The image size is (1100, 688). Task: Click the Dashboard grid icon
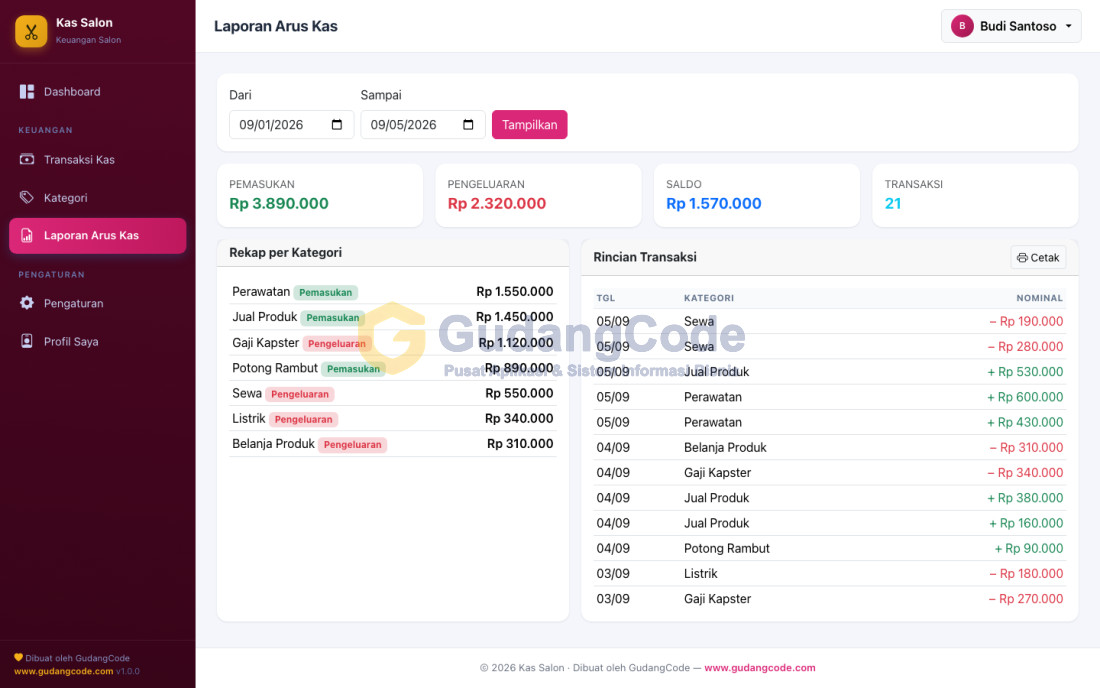[x=27, y=92]
